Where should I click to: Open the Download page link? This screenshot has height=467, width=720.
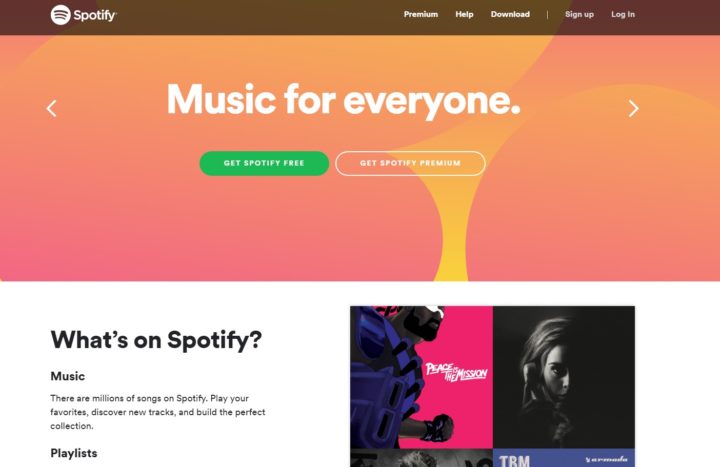point(510,14)
